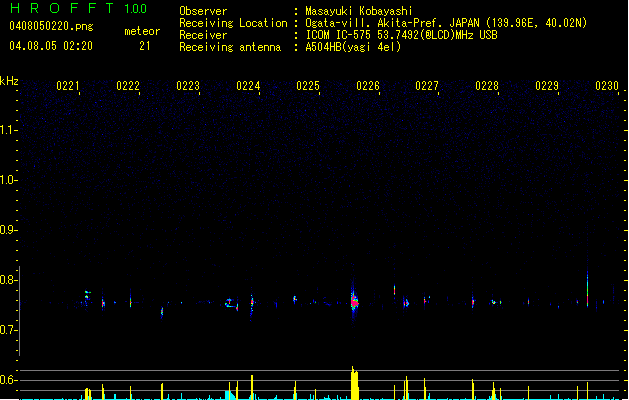The height and width of the screenshot is (400, 629).
Task: Click the 0221 time marker
Action: point(68,86)
